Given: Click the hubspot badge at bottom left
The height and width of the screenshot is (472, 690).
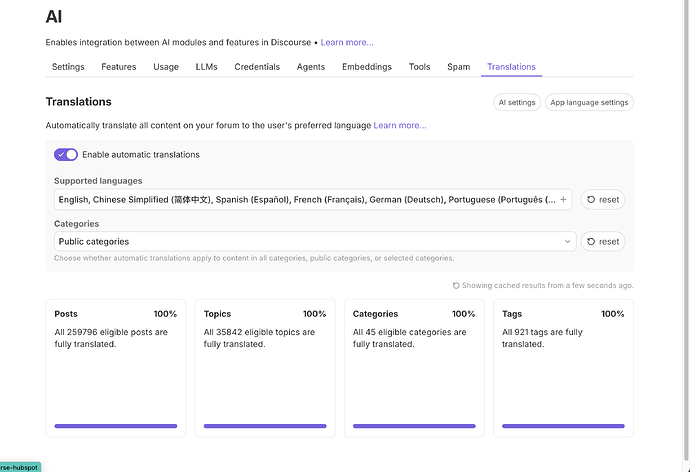Looking at the screenshot, I should pos(20,467).
